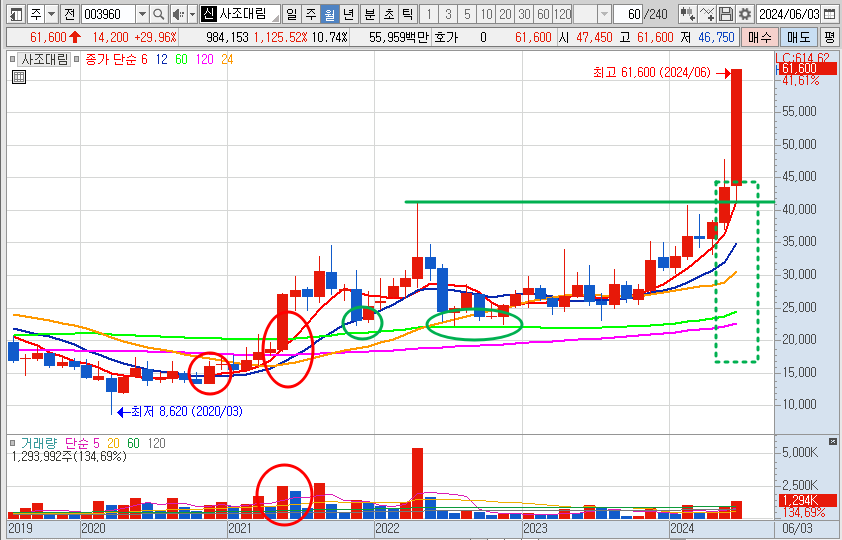Click the red 61,600 current price axis tag
842x540 pixels.
[x=807, y=69]
